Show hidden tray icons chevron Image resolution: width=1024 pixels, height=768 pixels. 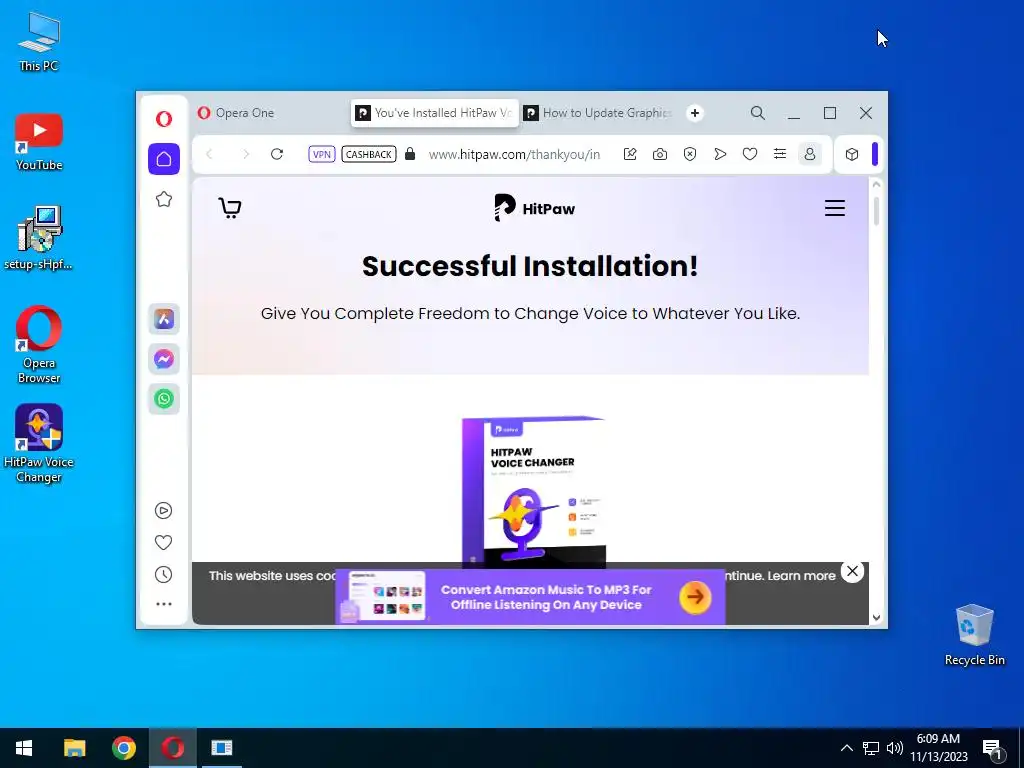pyautogui.click(x=846, y=748)
